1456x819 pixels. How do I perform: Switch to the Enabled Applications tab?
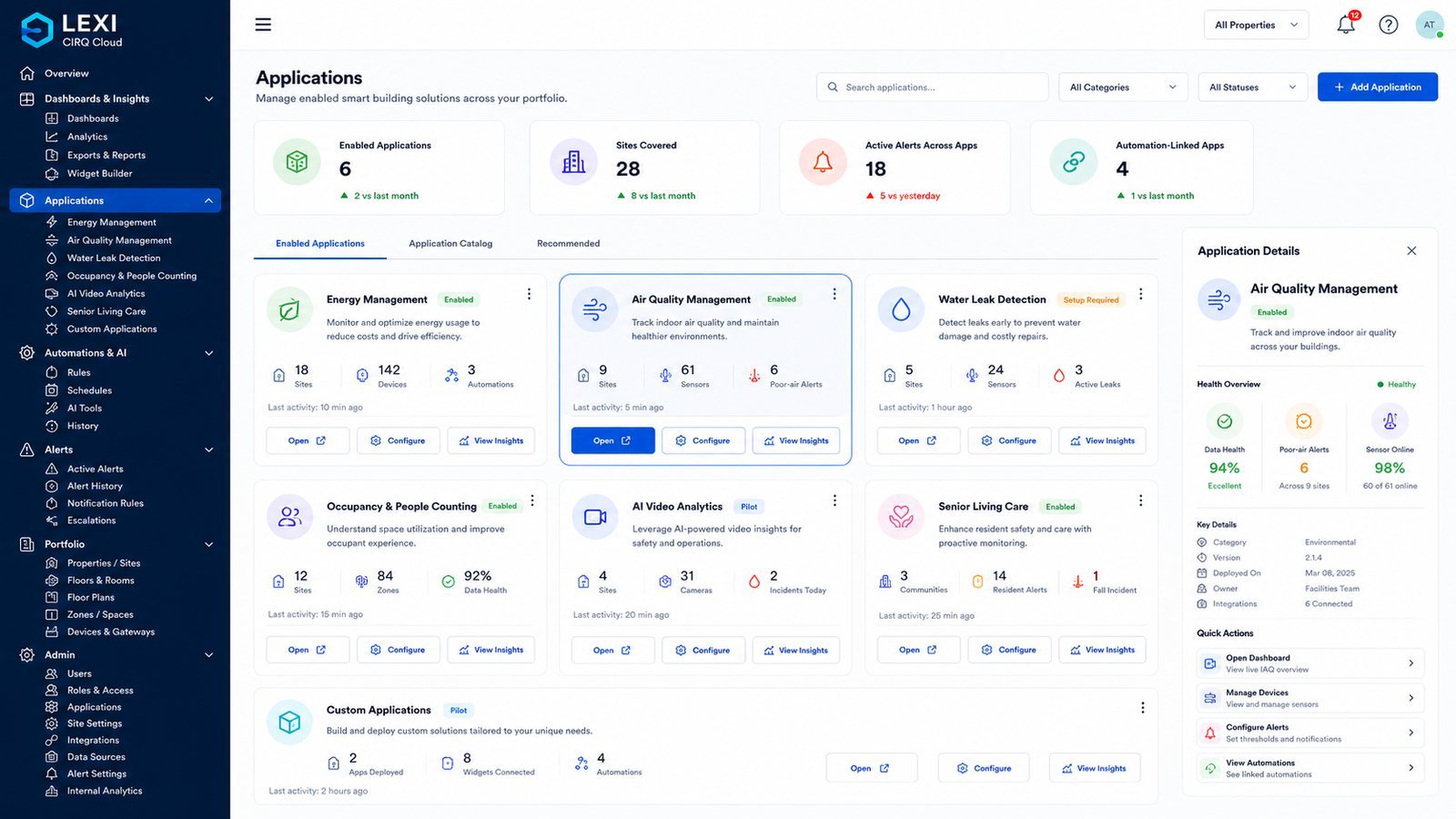[320, 244]
